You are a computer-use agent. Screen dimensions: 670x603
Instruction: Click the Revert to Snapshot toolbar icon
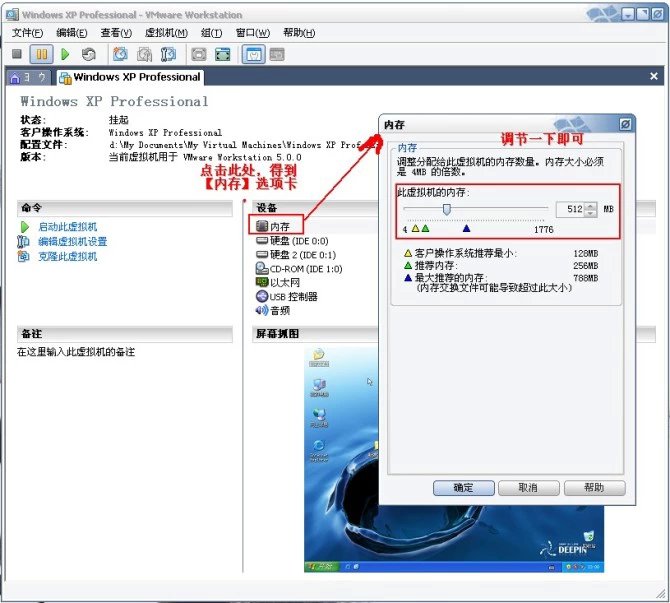(144, 54)
